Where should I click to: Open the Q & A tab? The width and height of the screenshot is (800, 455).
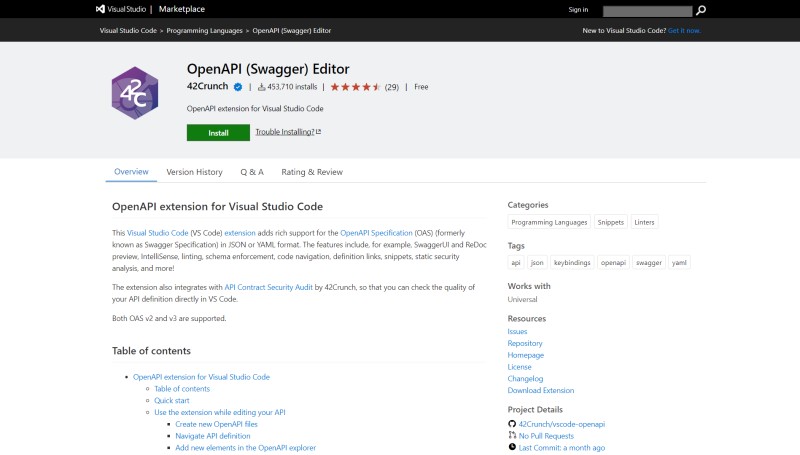click(x=252, y=172)
